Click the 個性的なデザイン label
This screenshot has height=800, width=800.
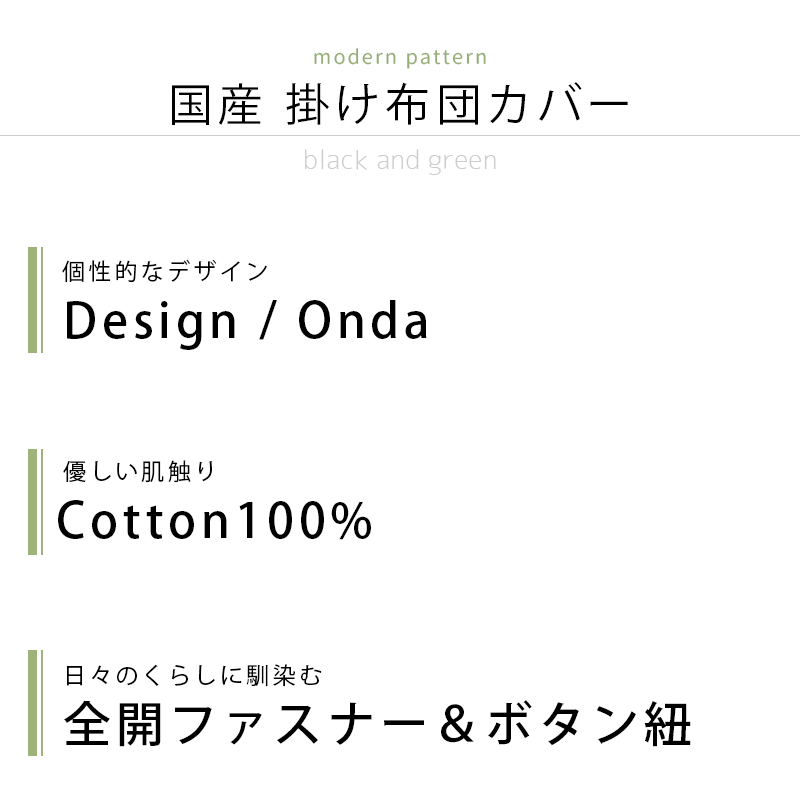165,271
